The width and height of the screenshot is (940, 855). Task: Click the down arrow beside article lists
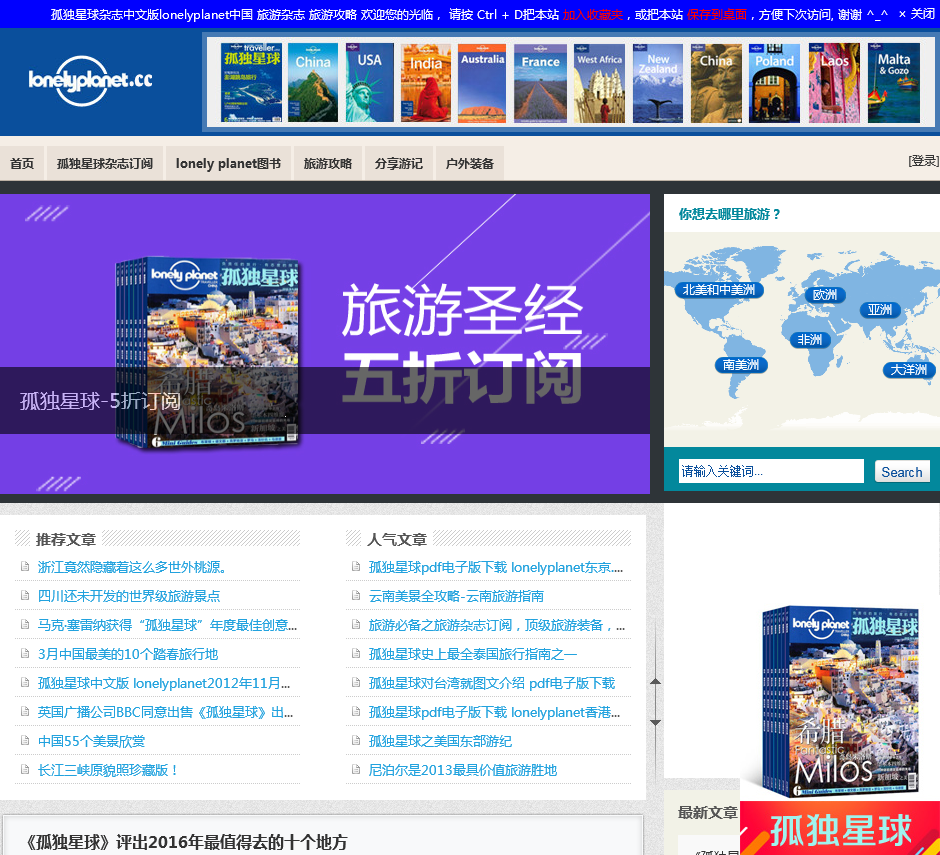tap(655, 722)
